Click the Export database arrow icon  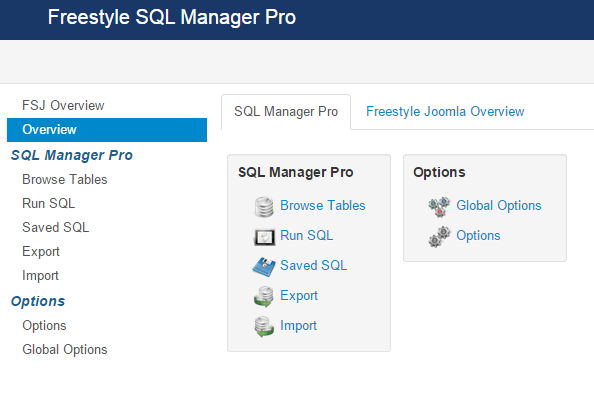pos(264,296)
